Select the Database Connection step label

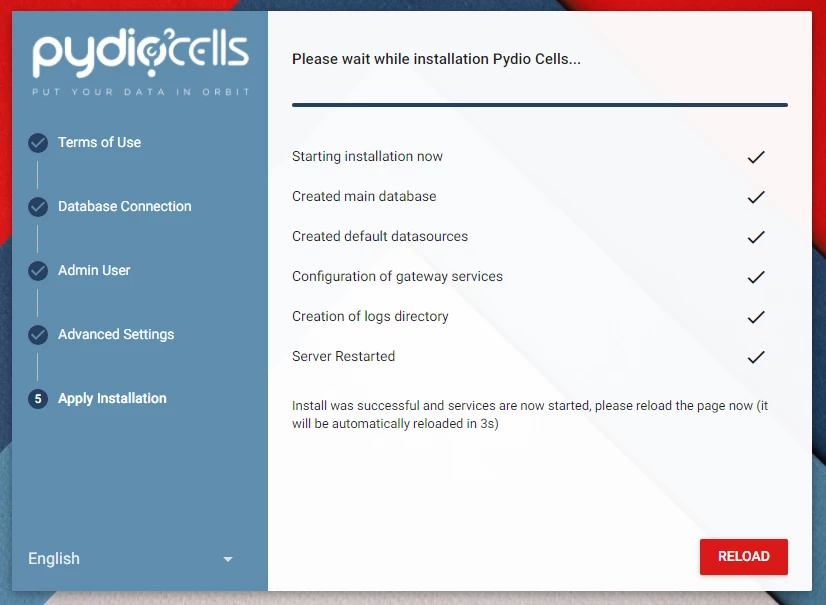[x=124, y=207]
